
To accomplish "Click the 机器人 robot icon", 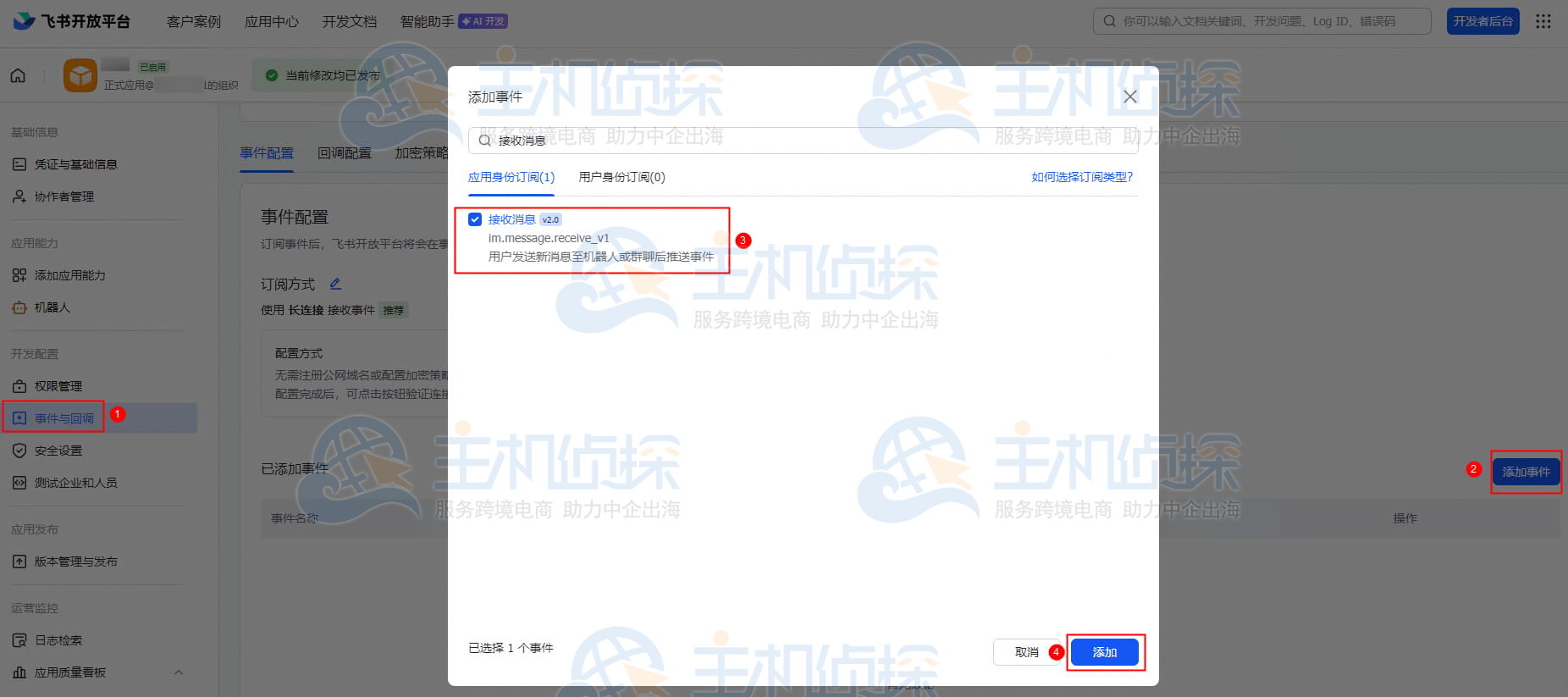I will [x=19, y=307].
